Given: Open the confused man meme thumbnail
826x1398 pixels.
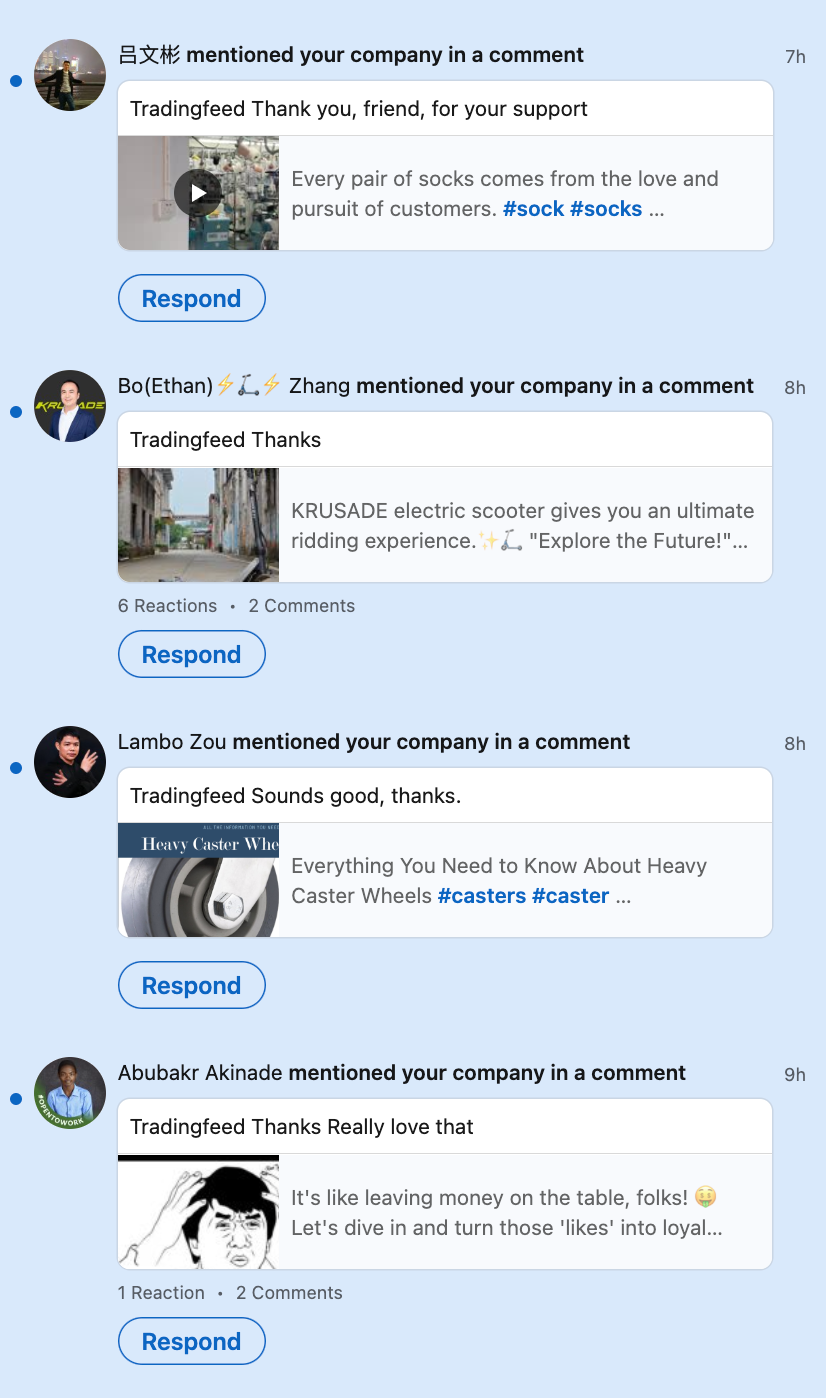Looking at the screenshot, I should pos(198,1212).
